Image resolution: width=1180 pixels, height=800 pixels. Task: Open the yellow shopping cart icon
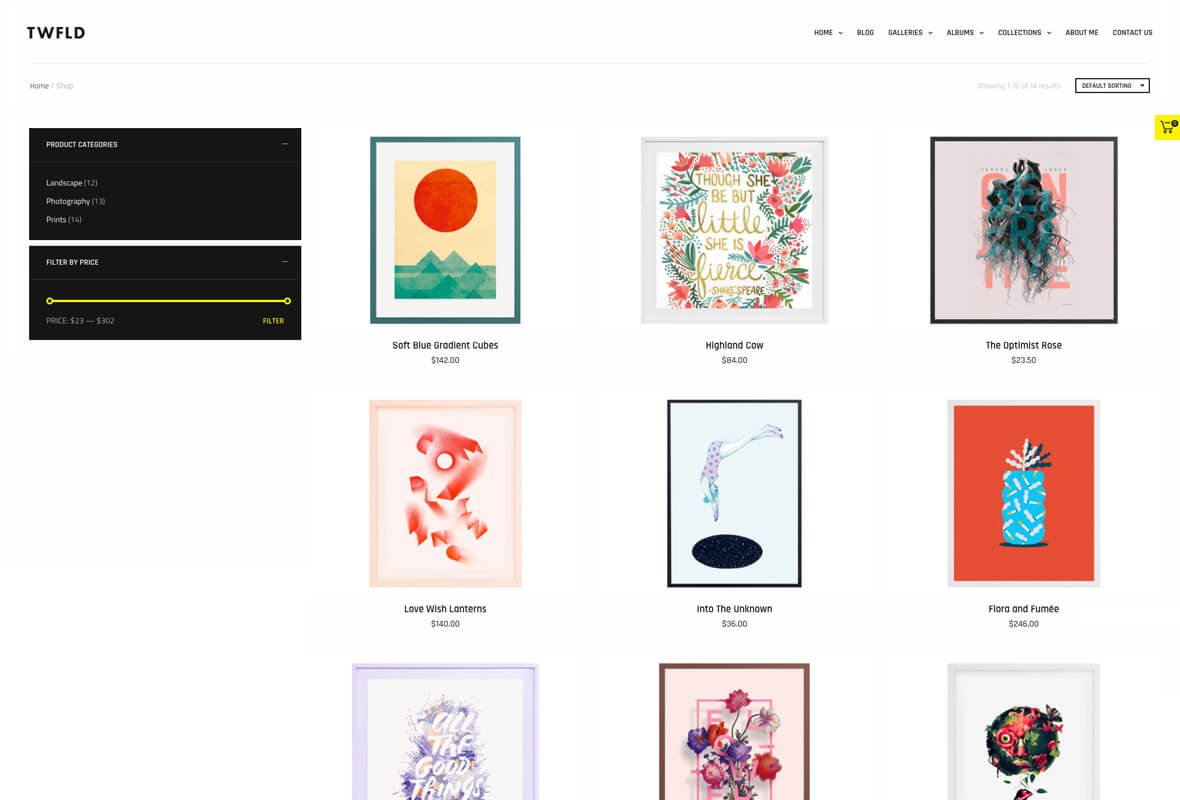click(x=1167, y=127)
